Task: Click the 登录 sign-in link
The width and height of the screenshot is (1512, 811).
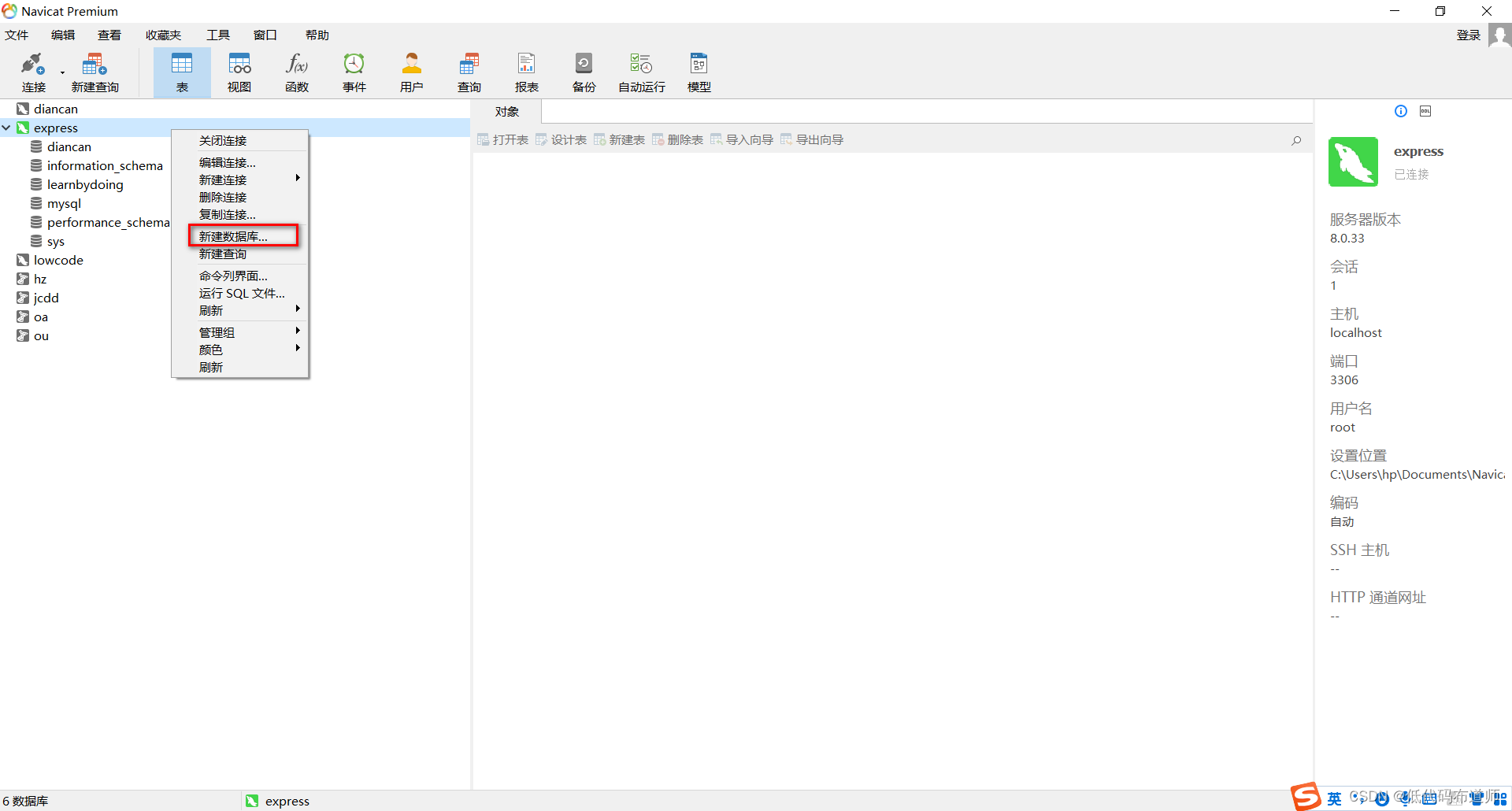Action: 1468,35
